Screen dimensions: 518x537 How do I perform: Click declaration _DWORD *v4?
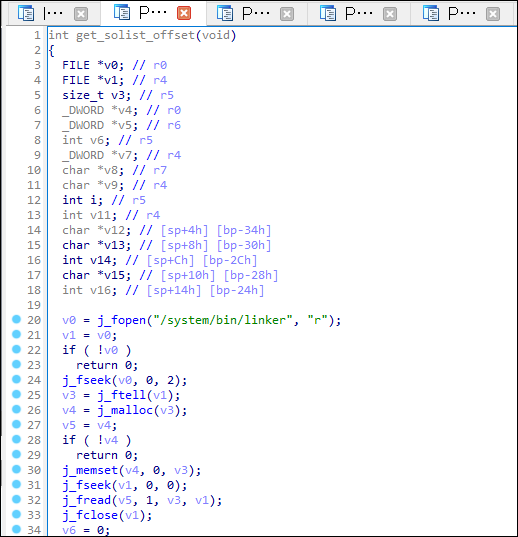point(100,110)
